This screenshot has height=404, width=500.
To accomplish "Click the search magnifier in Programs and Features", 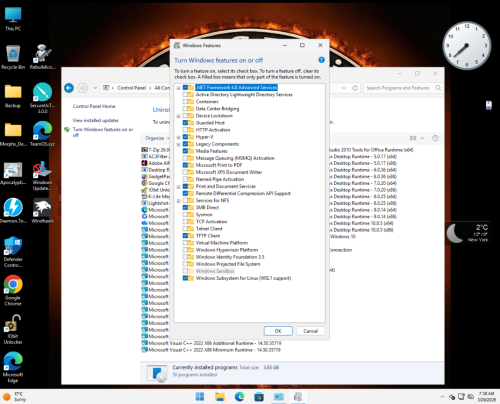I will [x=438, y=88].
